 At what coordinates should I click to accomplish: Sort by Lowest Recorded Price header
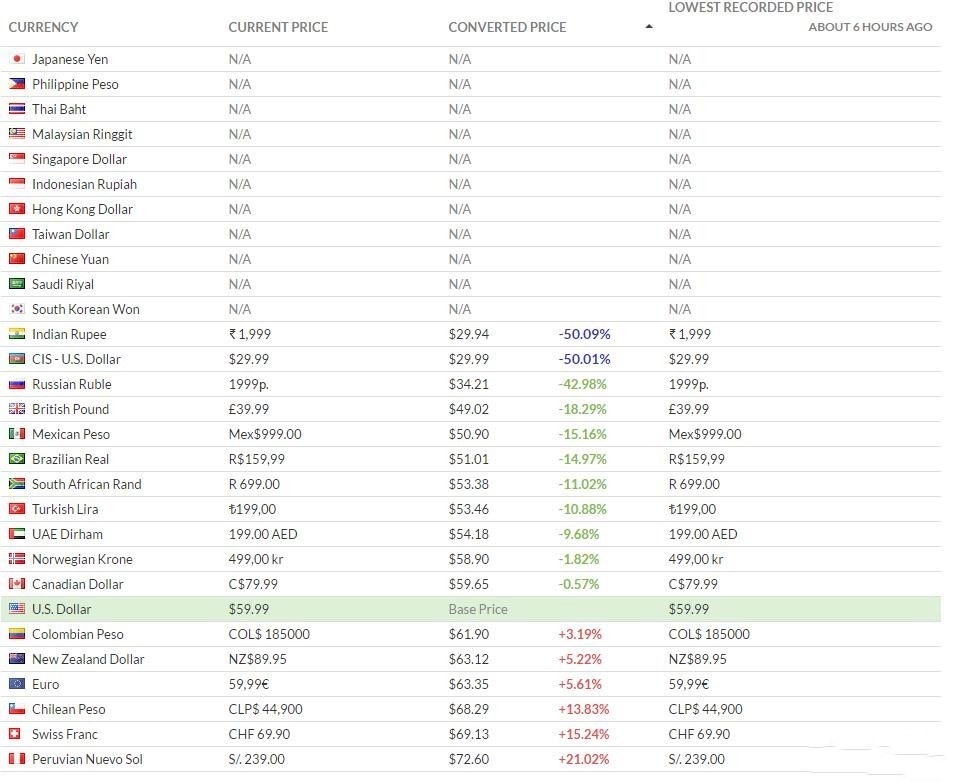tap(750, 8)
